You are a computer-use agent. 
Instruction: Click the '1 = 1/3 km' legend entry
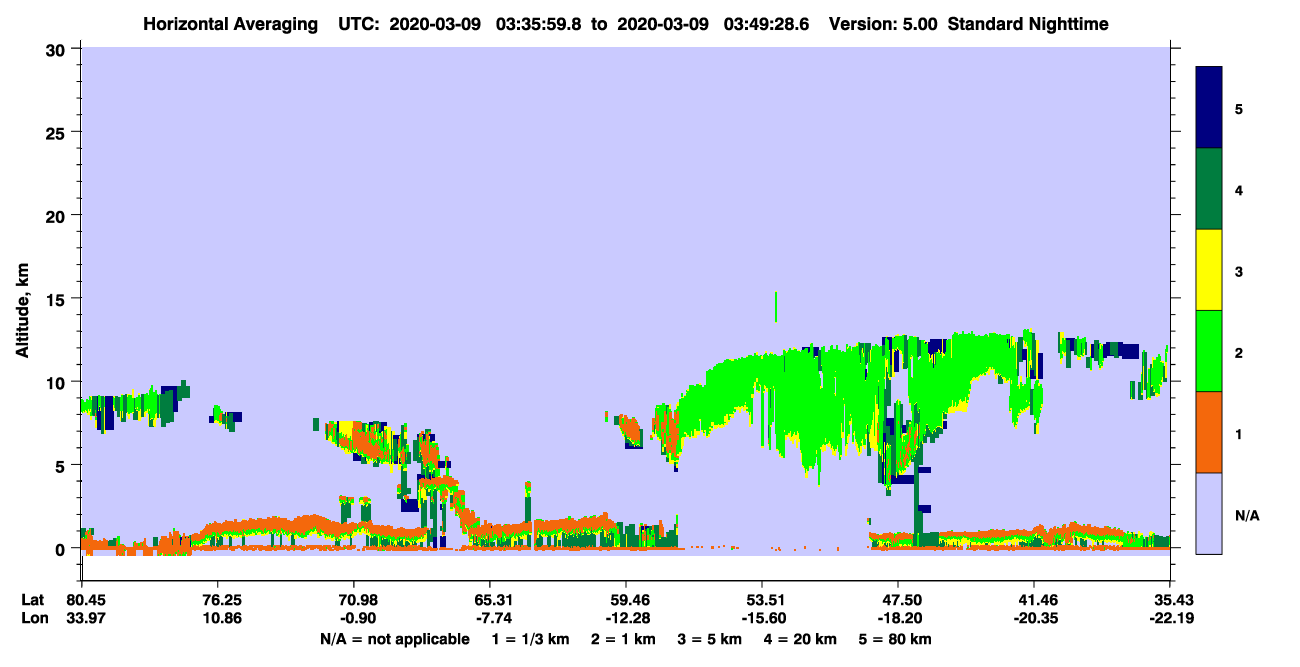click(530, 639)
